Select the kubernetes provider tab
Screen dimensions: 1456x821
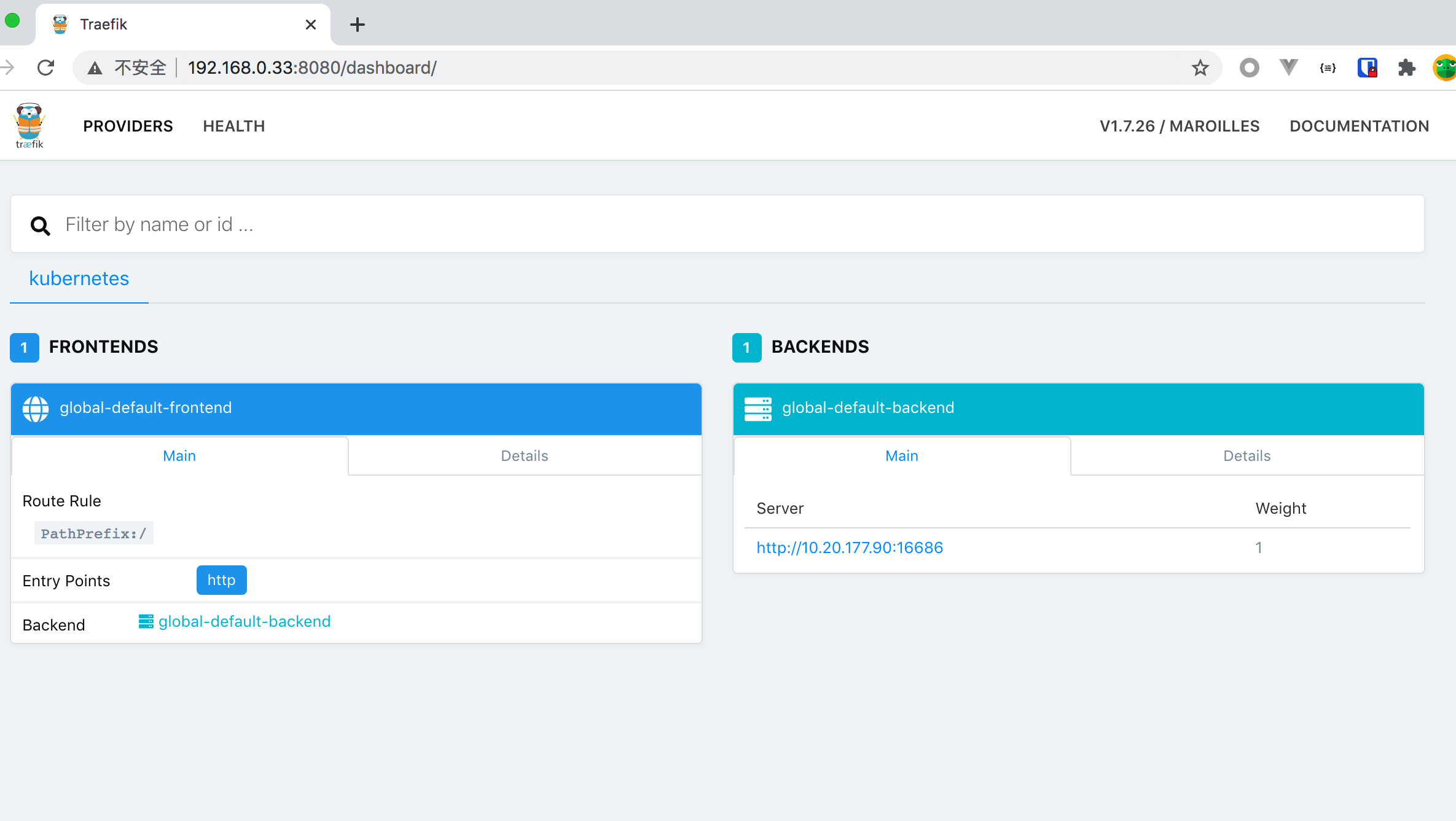[79, 279]
